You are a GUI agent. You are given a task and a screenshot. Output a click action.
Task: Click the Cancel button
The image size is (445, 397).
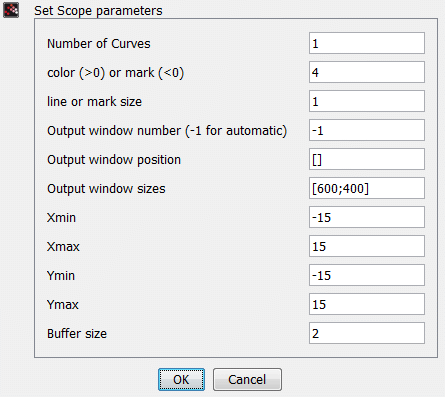point(247,379)
